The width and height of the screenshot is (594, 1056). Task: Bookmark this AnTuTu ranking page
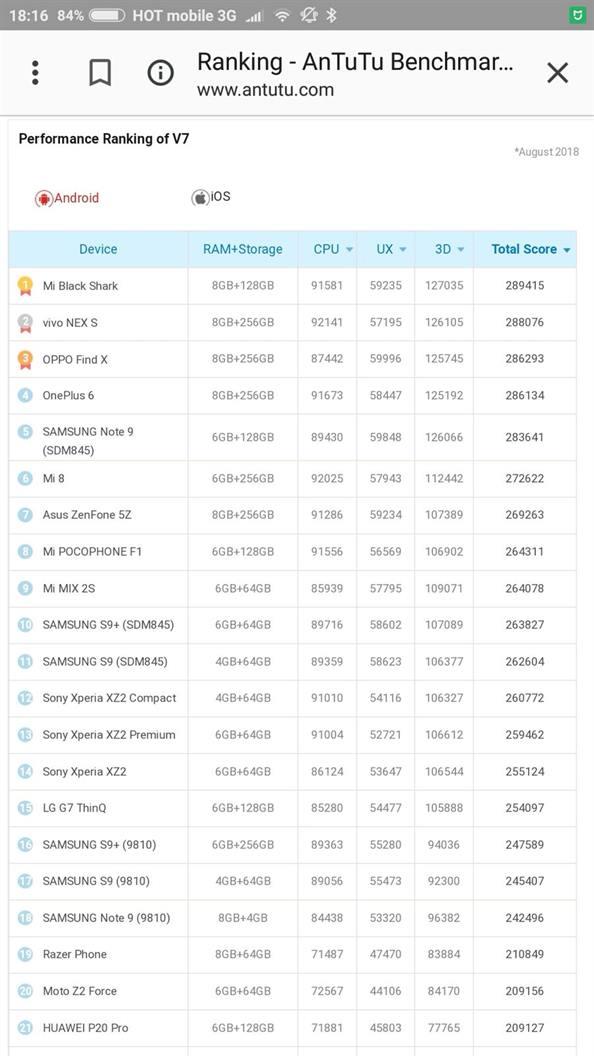(x=100, y=73)
